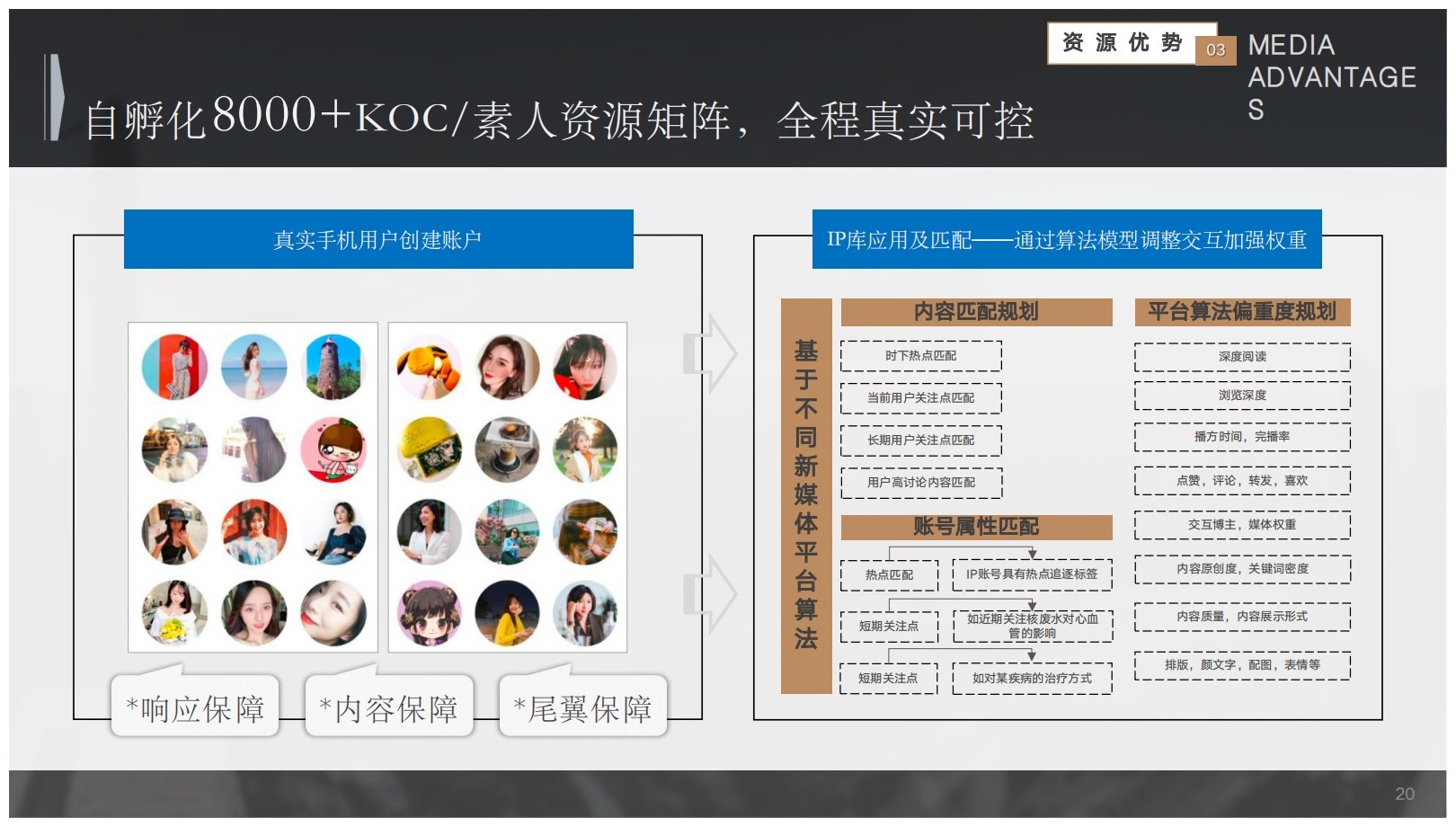
Task: Click the 平台算法偏重度规划 header bar
Action: pos(1242,312)
